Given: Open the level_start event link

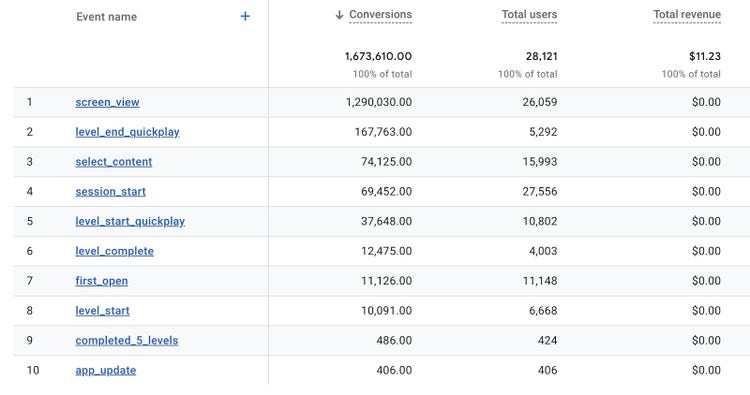Looking at the screenshot, I should (102, 310).
